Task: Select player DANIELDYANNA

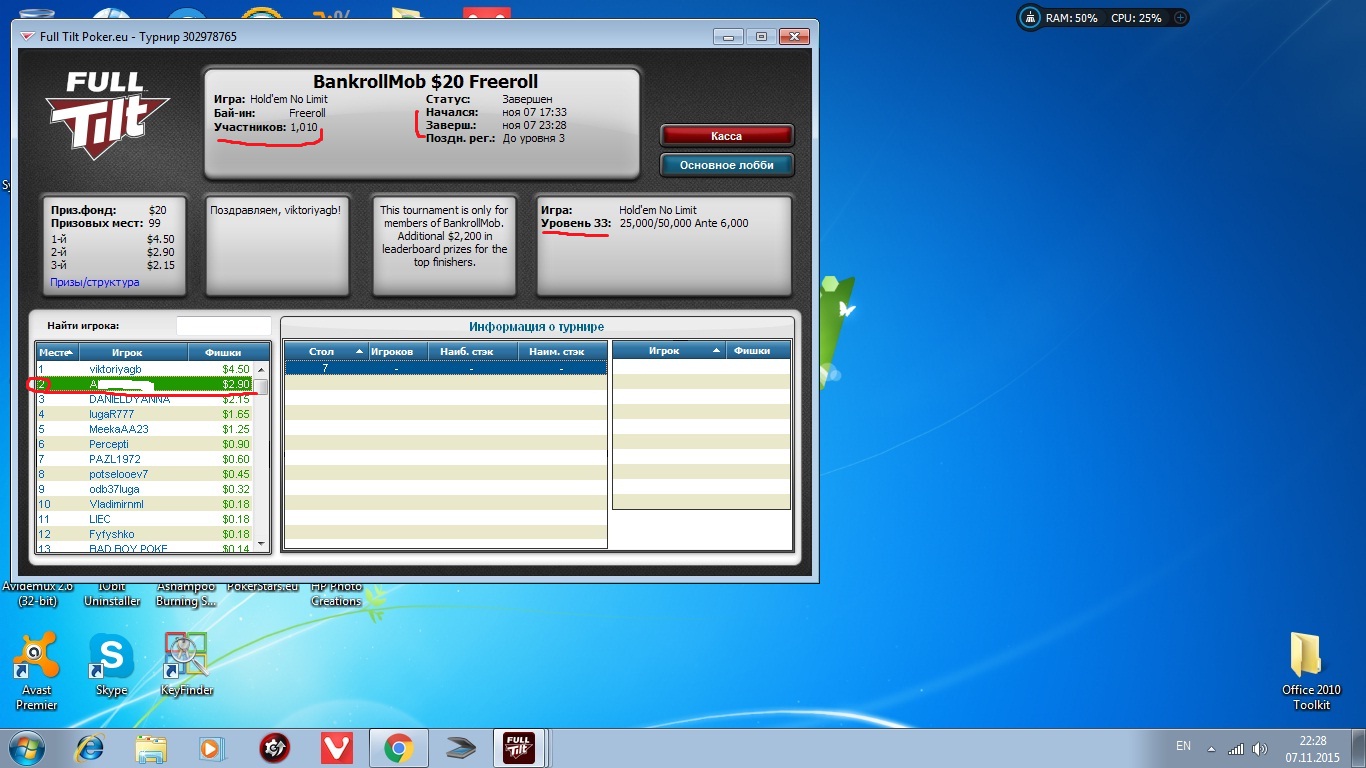Action: point(144,399)
